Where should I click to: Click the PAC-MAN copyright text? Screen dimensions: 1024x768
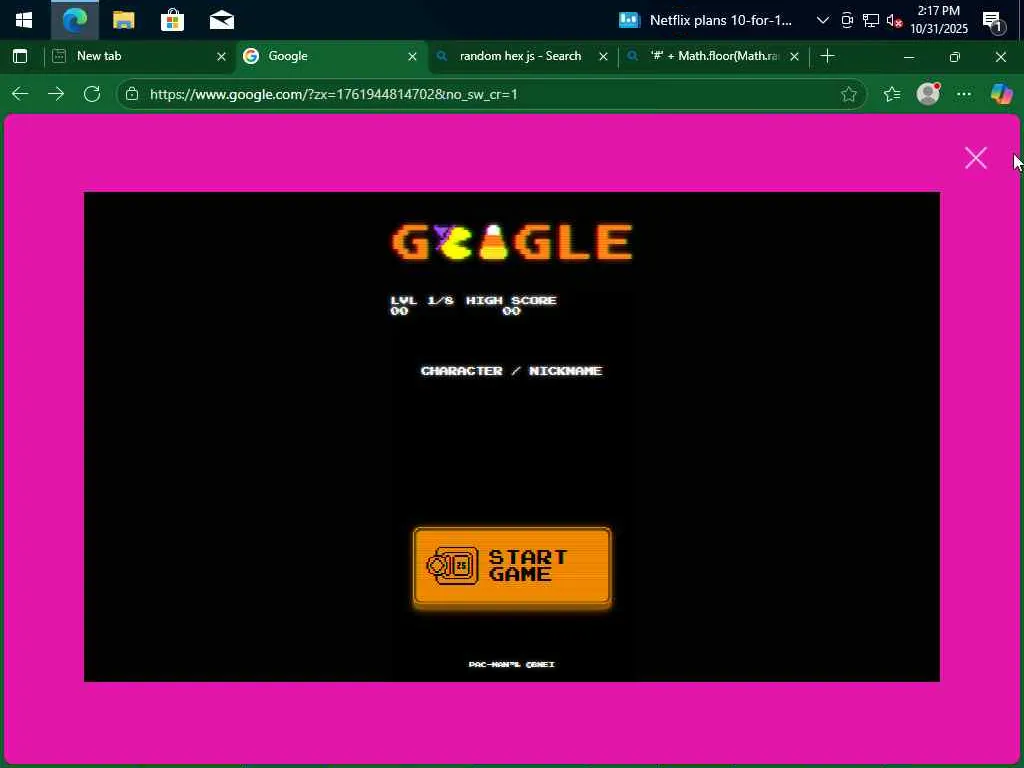click(x=511, y=664)
